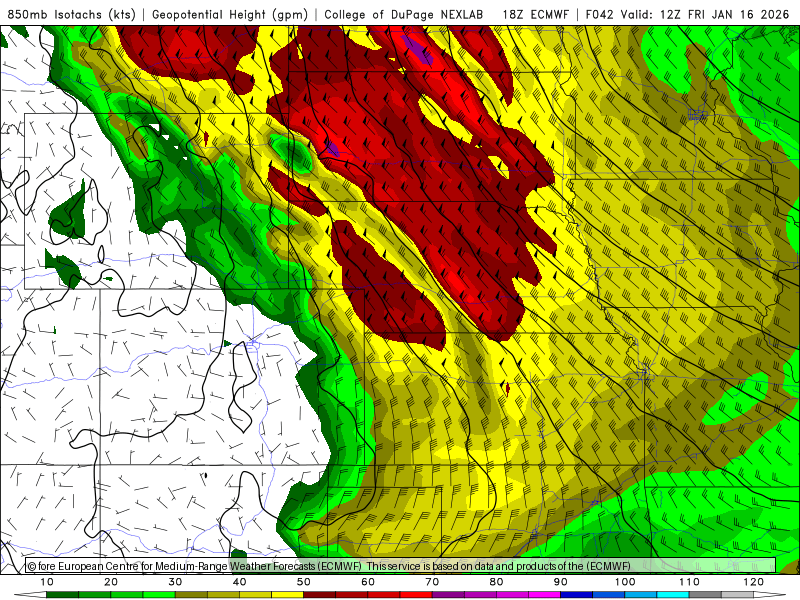This screenshot has height=600, width=800.
Task: Click the '10' label on the color scale
Action: pyautogui.click(x=46, y=582)
